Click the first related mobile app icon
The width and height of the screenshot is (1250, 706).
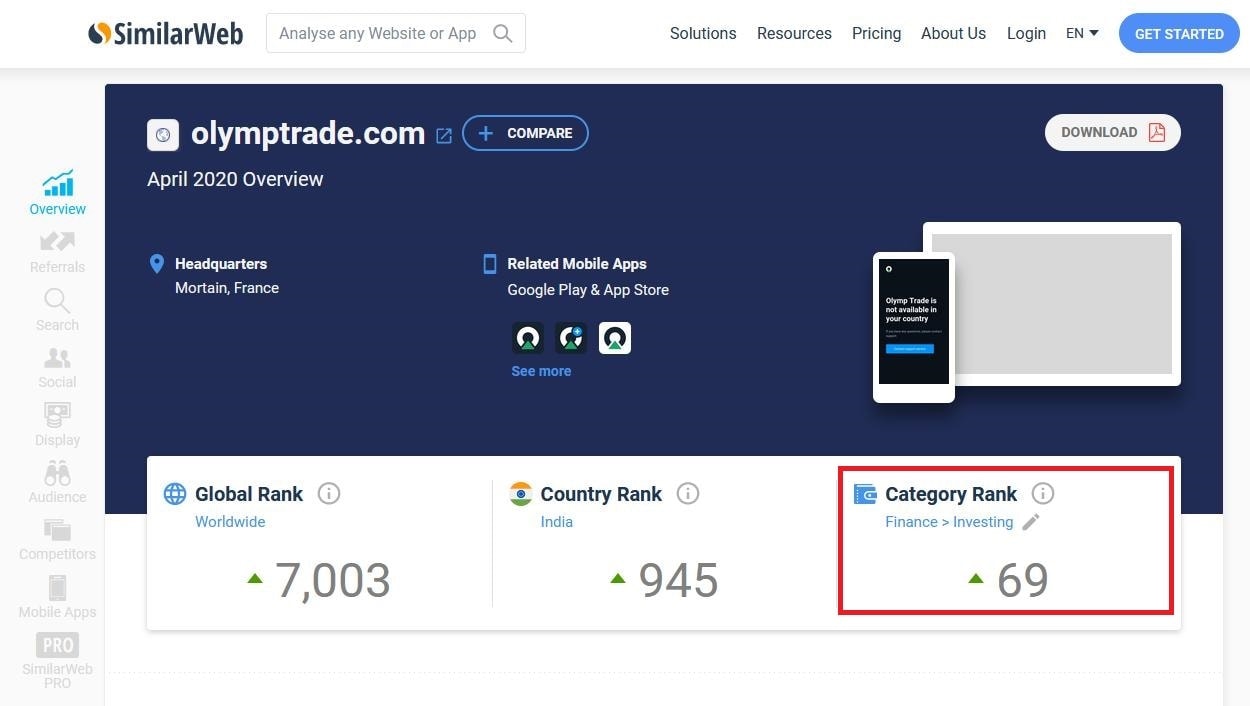click(528, 338)
